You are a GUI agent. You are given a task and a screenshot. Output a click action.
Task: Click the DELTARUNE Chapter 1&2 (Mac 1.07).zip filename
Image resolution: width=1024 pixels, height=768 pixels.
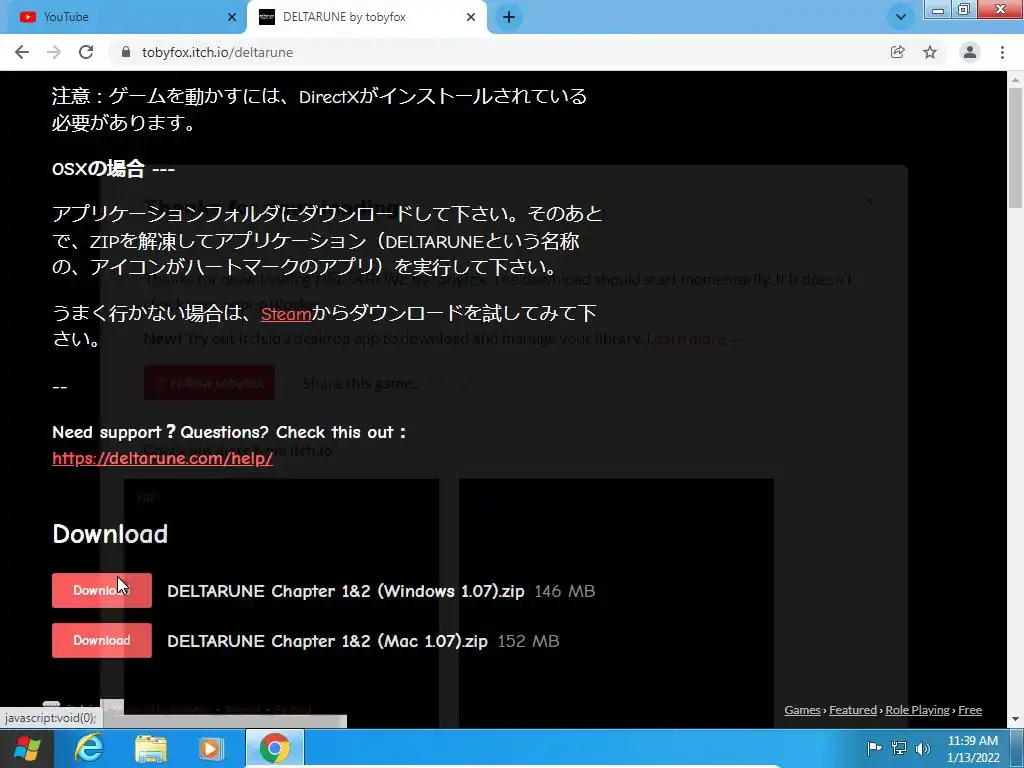pyautogui.click(x=327, y=641)
